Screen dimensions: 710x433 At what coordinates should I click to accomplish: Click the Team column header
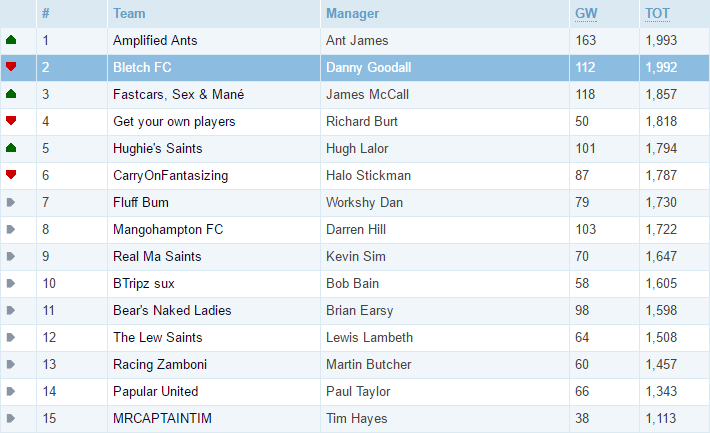(129, 14)
